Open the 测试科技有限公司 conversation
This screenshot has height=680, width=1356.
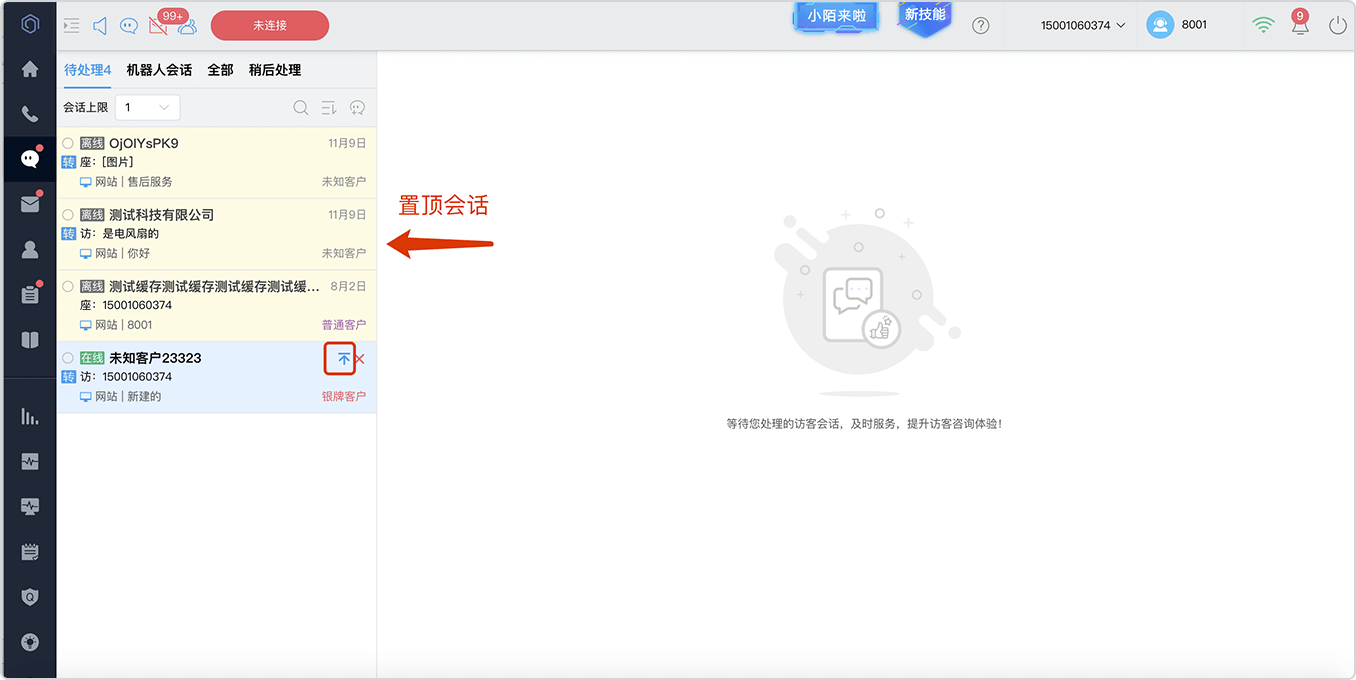217,234
